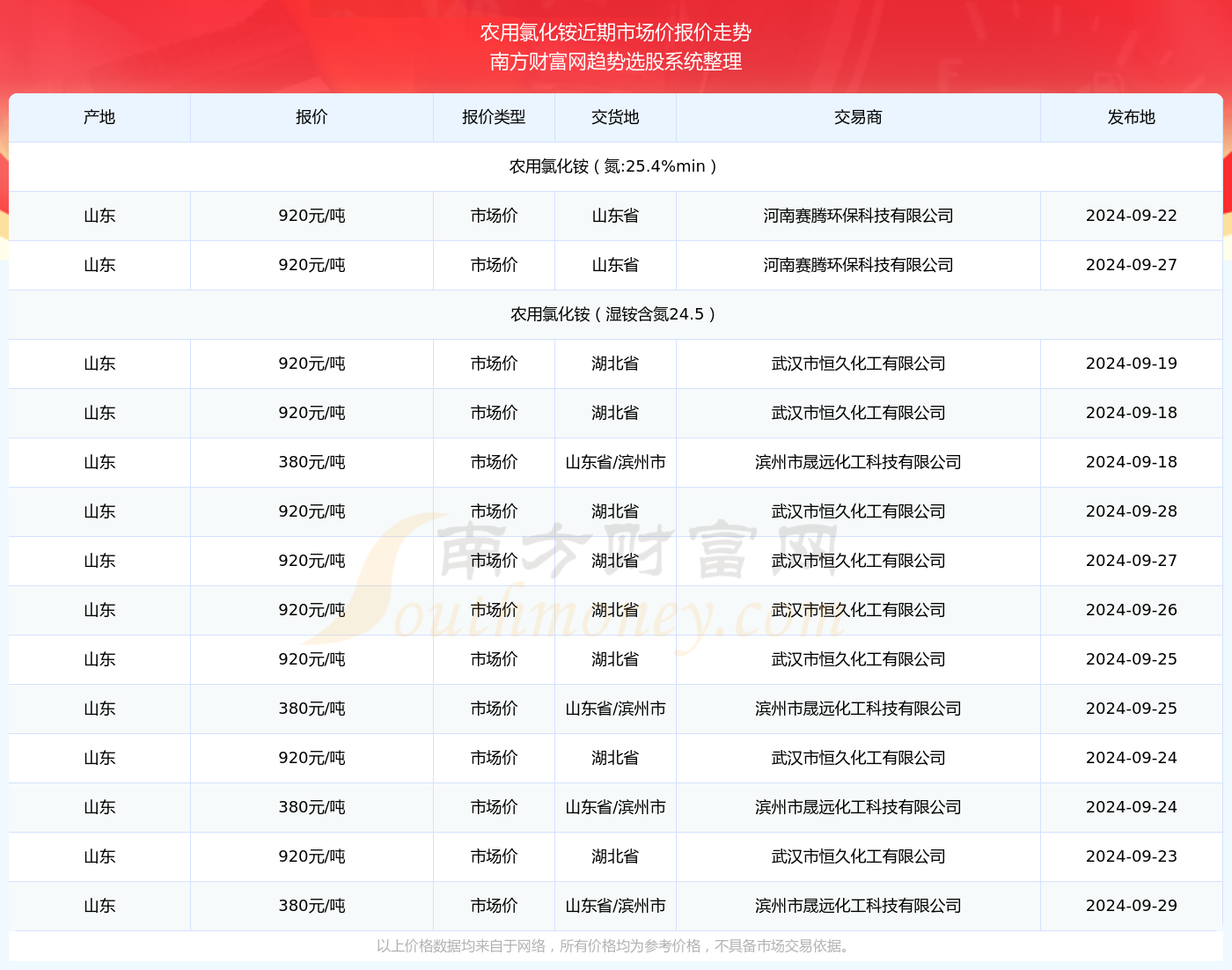Click 湖北省 in the 2024-09-28 row

(x=615, y=511)
